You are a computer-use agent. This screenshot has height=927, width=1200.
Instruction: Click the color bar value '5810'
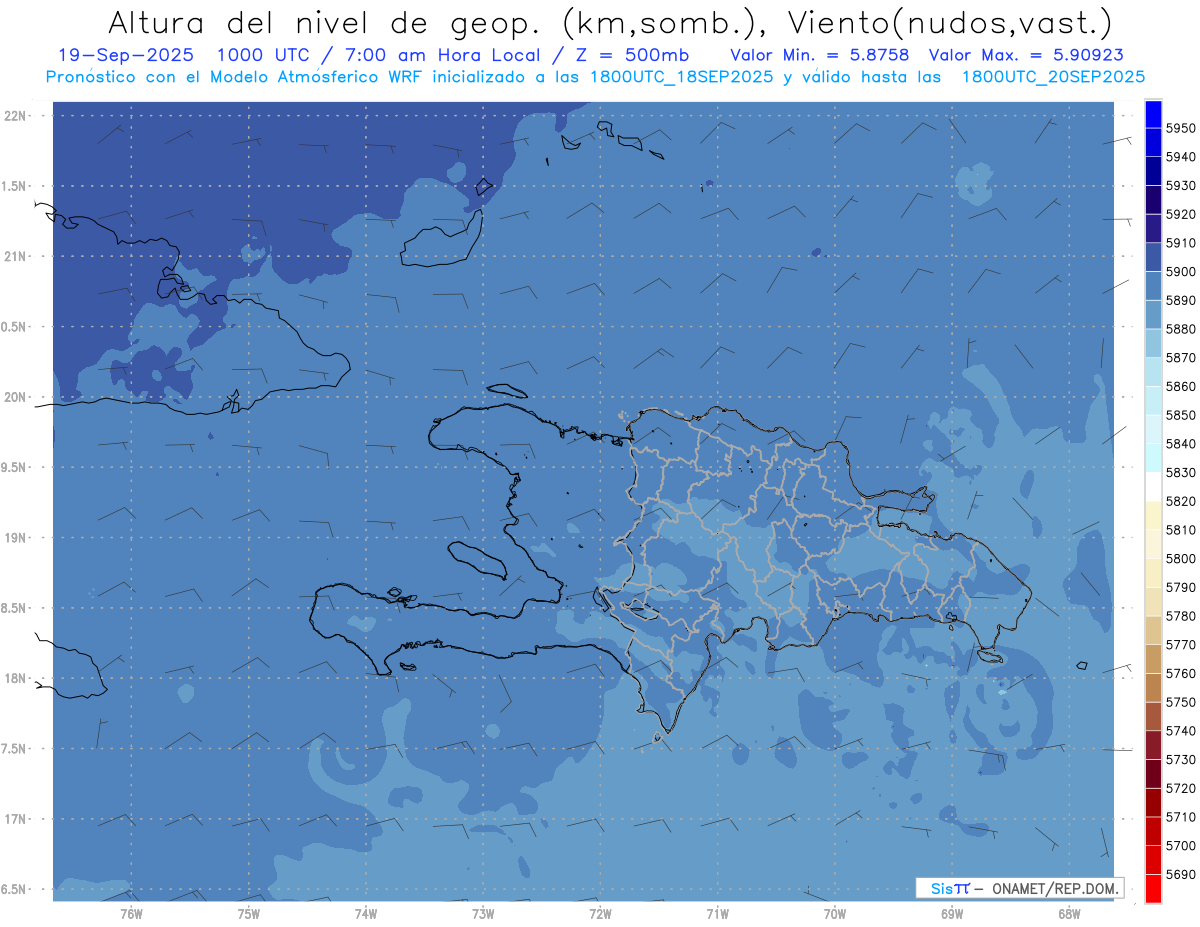1181,530
